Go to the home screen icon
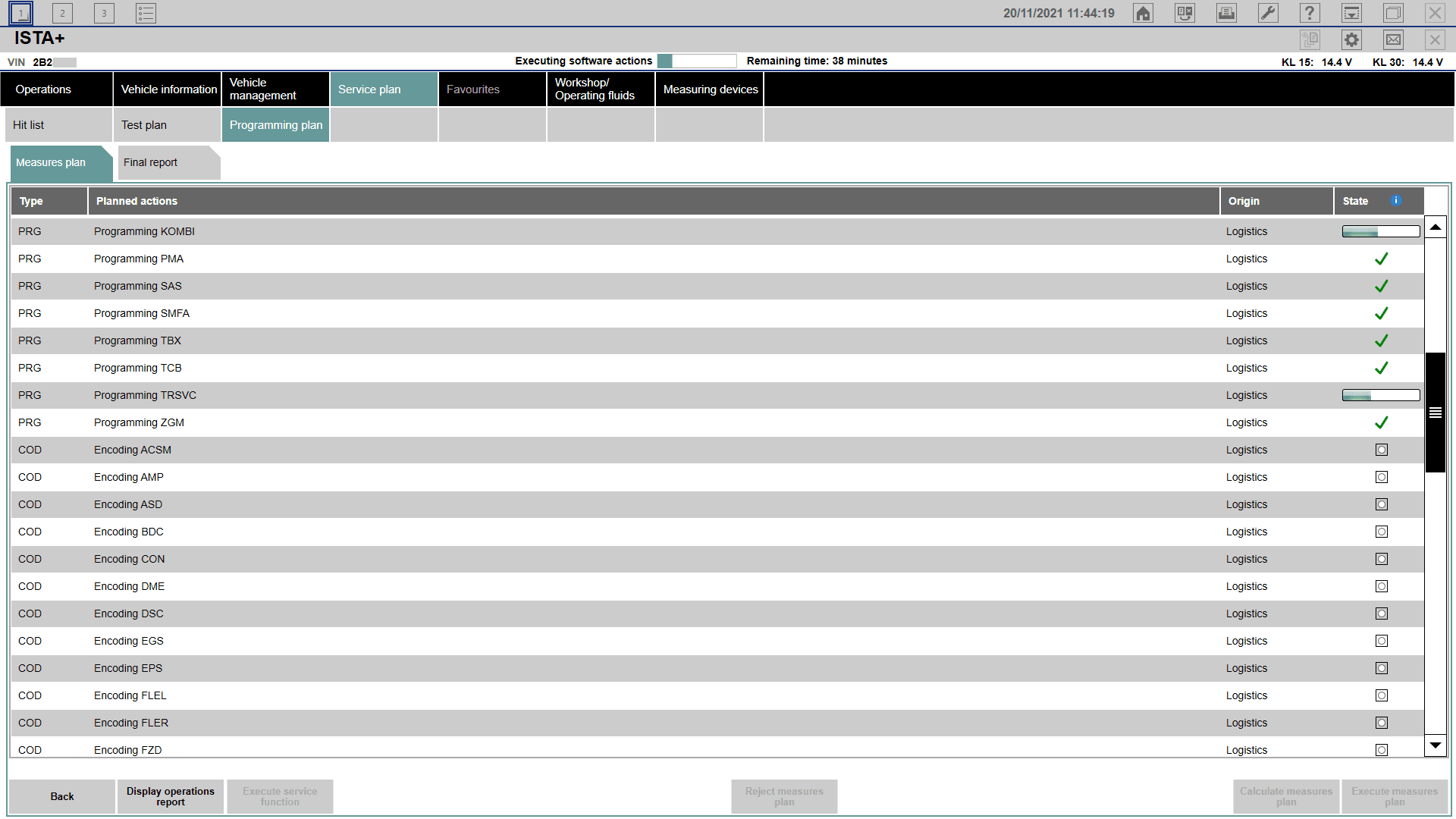The width and height of the screenshot is (1456, 819). [1143, 13]
